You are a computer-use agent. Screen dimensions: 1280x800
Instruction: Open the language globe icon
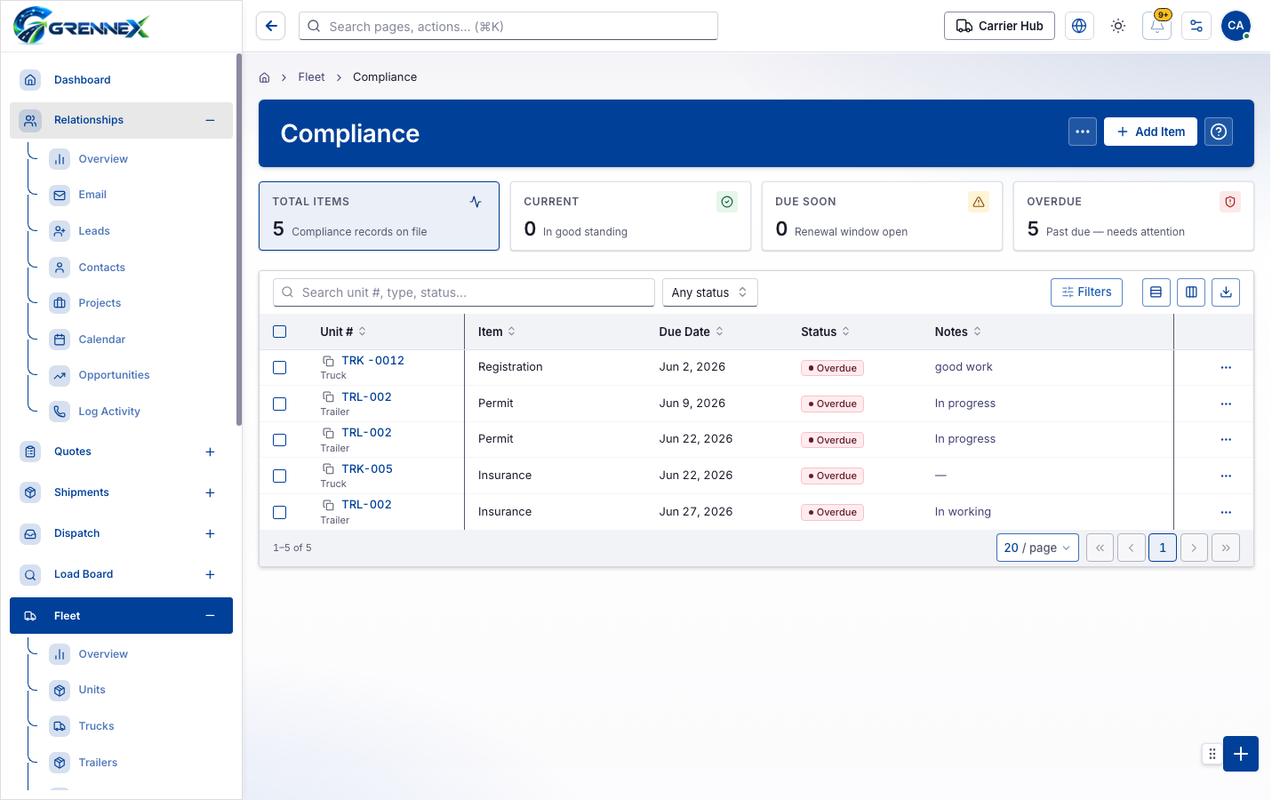[x=1079, y=26]
